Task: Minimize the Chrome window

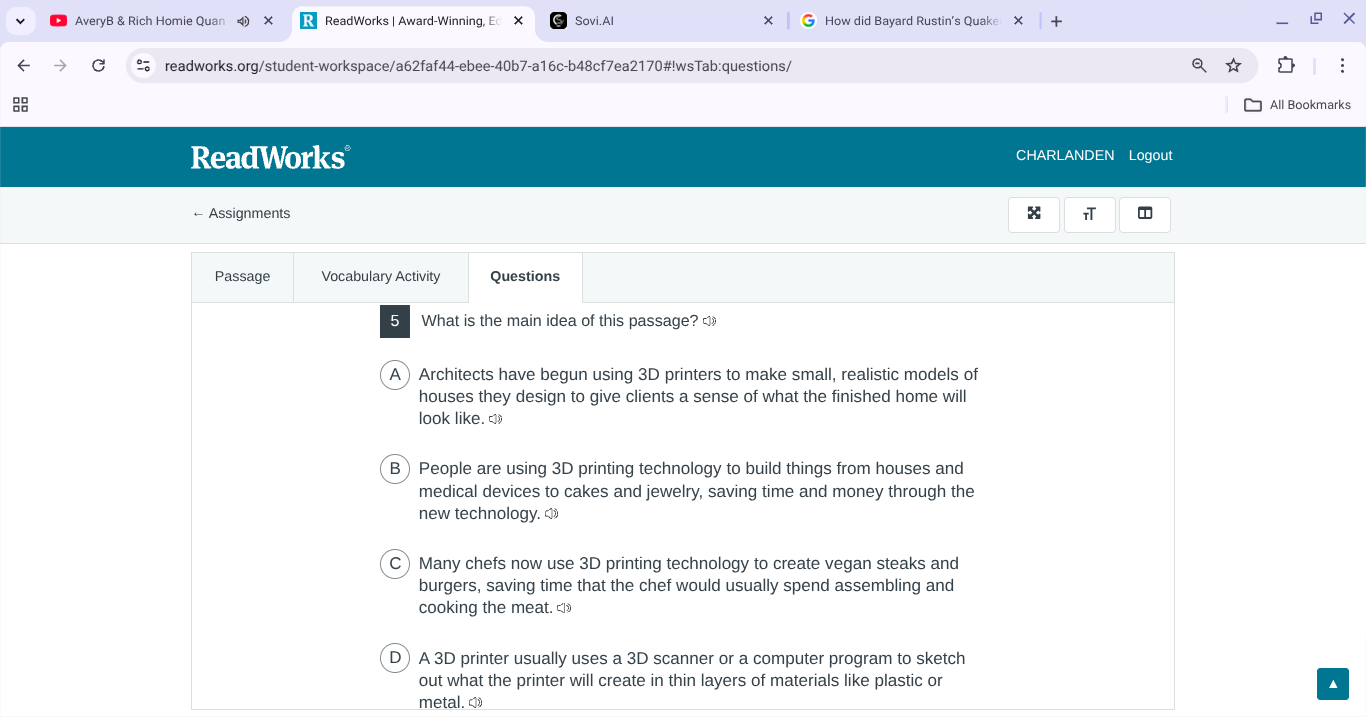Action: pos(1282,21)
